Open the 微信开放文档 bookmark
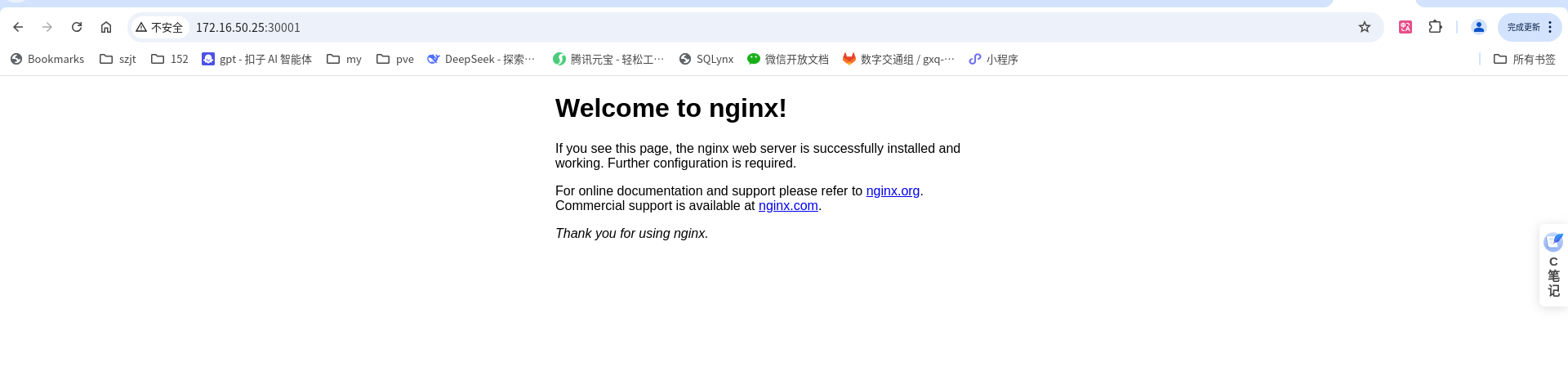Screen dimensions: 1568x385 [788, 59]
